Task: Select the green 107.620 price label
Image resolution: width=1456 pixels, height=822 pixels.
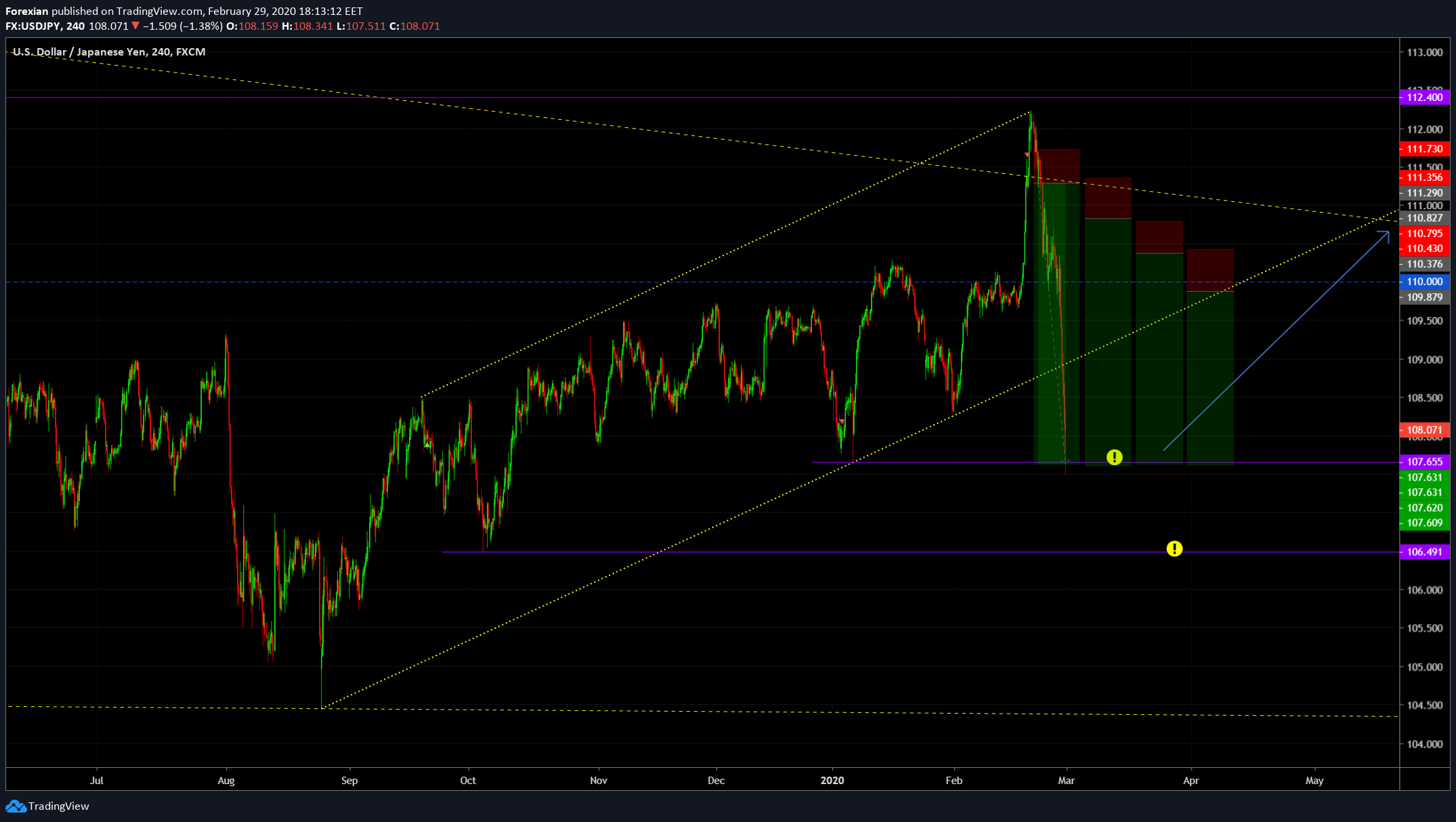Action: click(1424, 508)
